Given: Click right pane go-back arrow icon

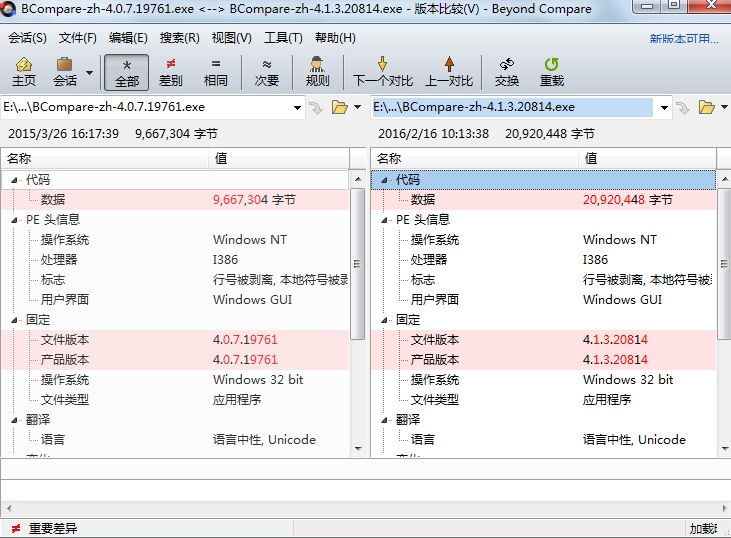Looking at the screenshot, I should pyautogui.click(x=683, y=108).
